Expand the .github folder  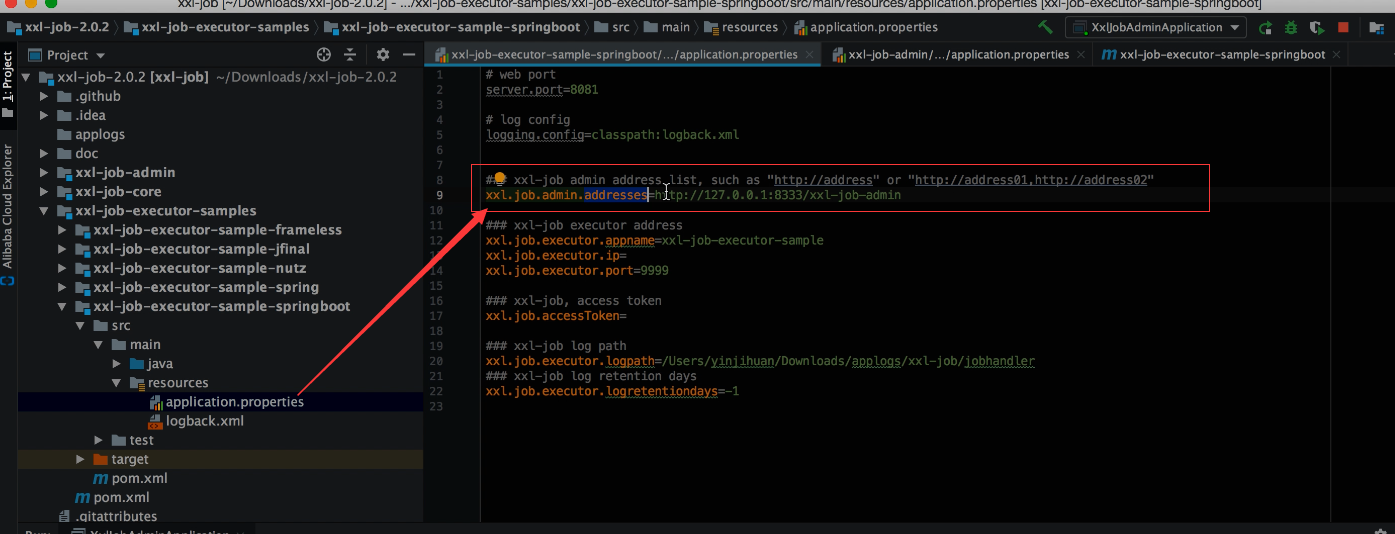[x=44, y=97]
